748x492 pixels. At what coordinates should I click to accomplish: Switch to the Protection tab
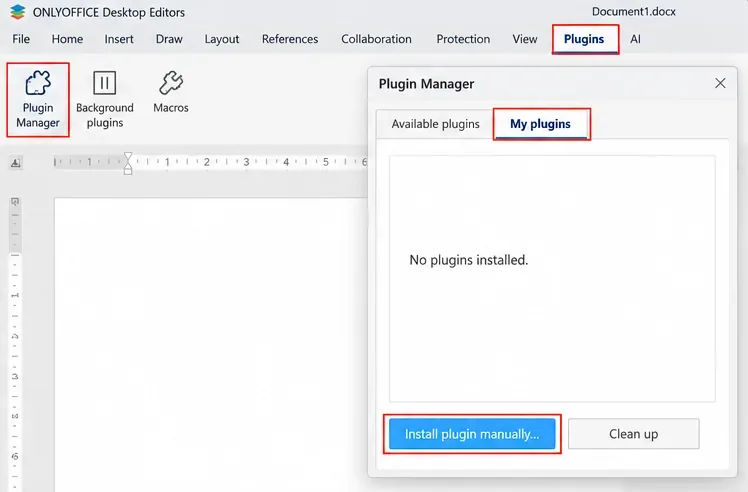pyautogui.click(x=463, y=39)
